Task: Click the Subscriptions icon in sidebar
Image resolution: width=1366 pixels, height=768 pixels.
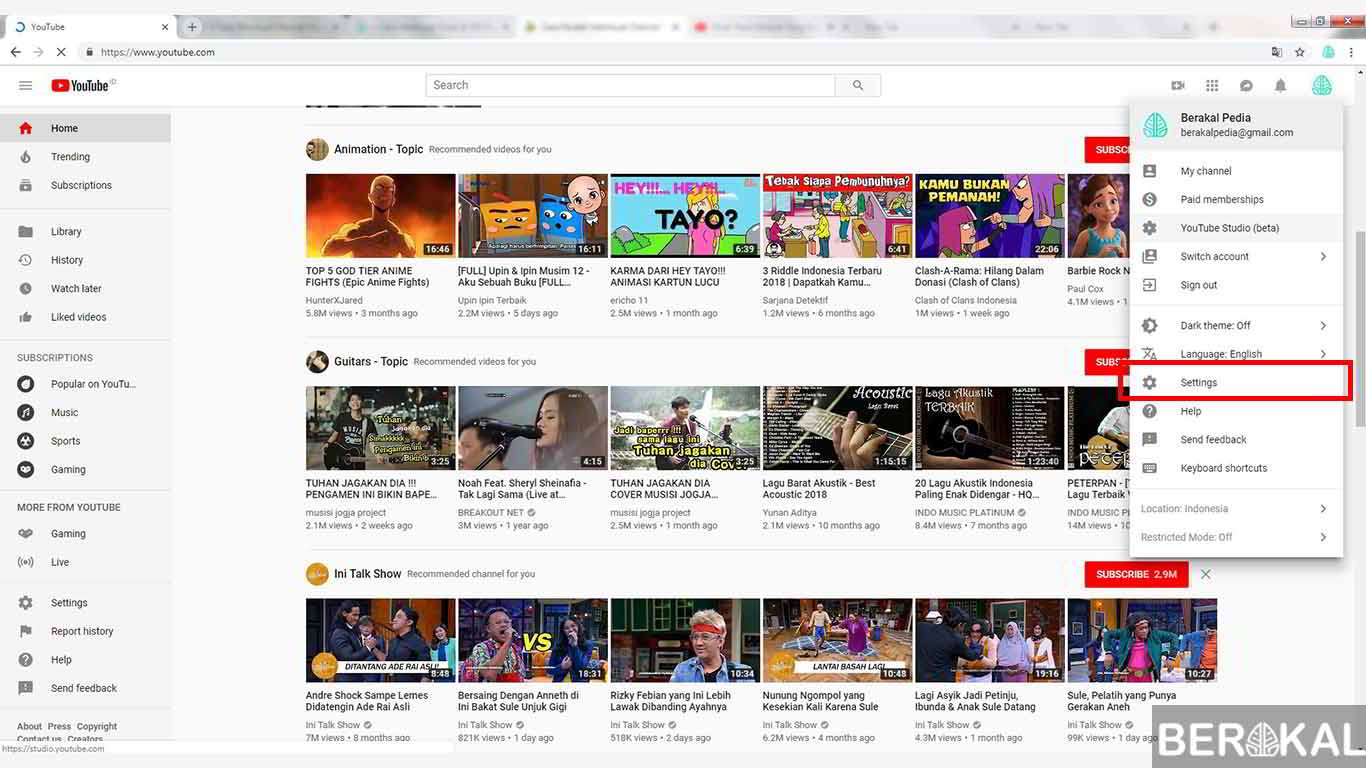Action: coord(26,185)
